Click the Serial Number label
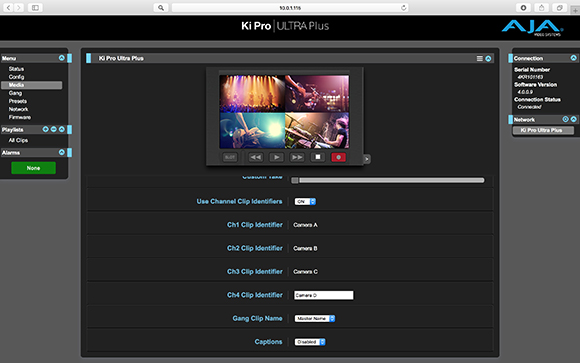580x363 pixels. pyautogui.click(x=532, y=70)
